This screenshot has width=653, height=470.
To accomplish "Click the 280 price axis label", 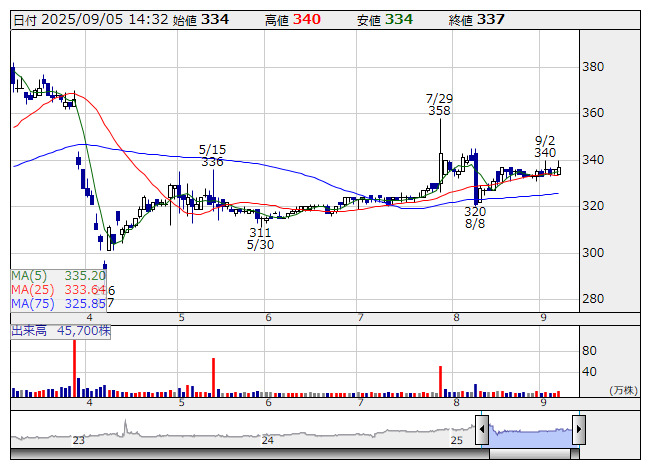I will [593, 299].
